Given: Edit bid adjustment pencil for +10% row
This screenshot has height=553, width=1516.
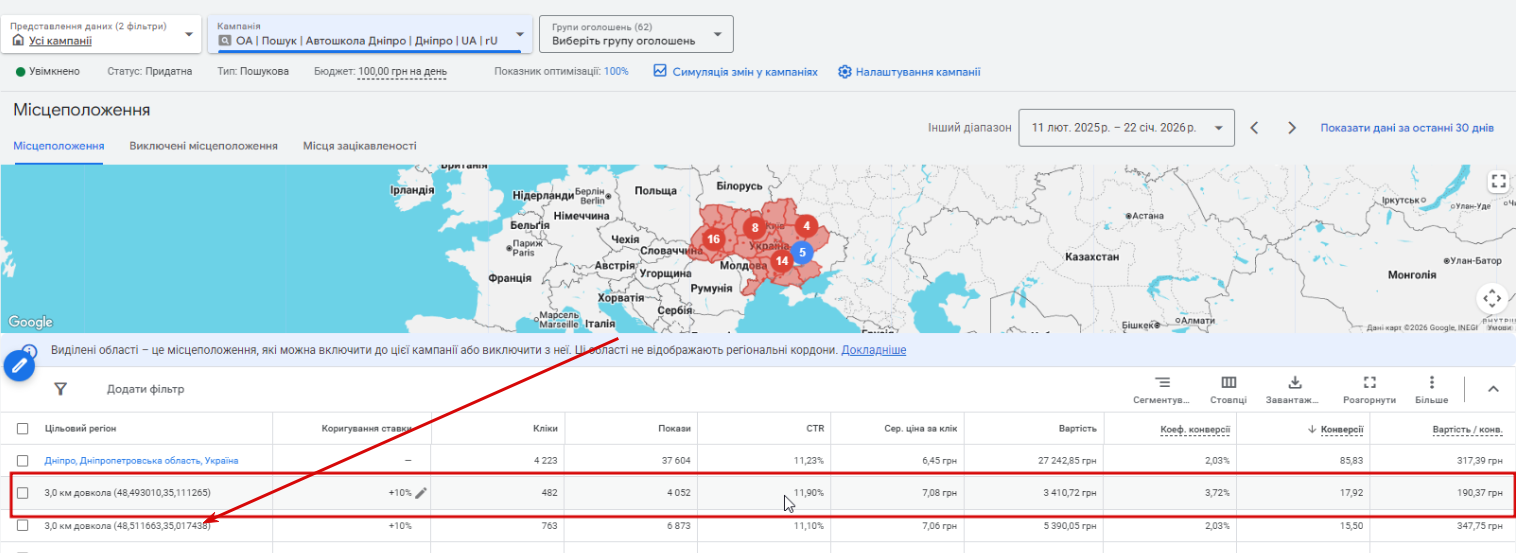Looking at the screenshot, I should [421, 492].
